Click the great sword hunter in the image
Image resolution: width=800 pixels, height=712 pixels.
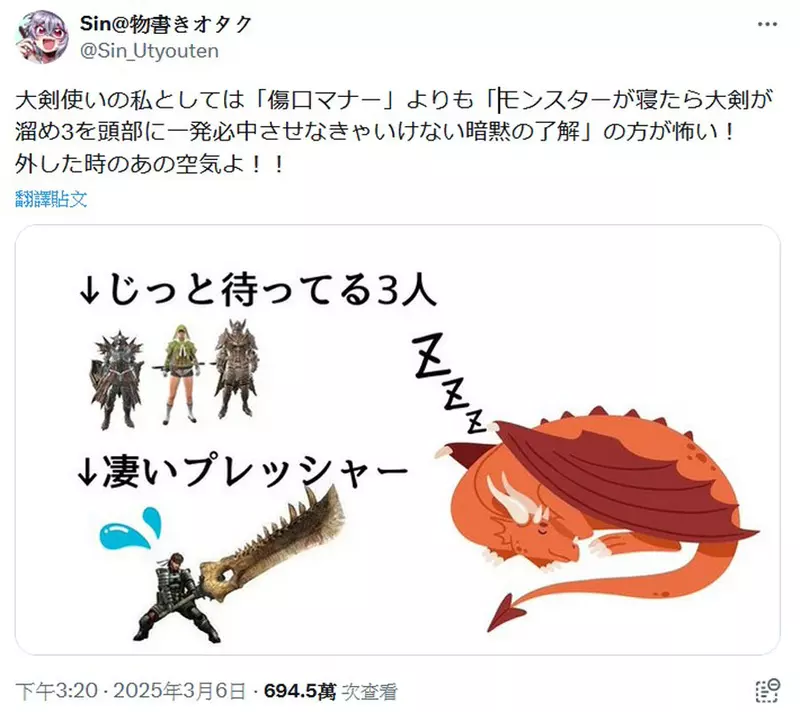coord(179,597)
